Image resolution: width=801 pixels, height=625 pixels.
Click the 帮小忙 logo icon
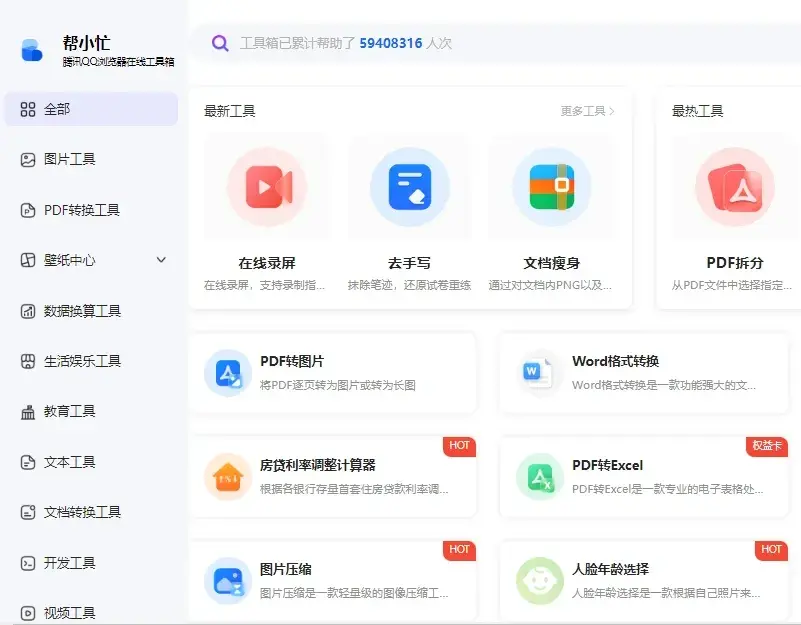32,50
